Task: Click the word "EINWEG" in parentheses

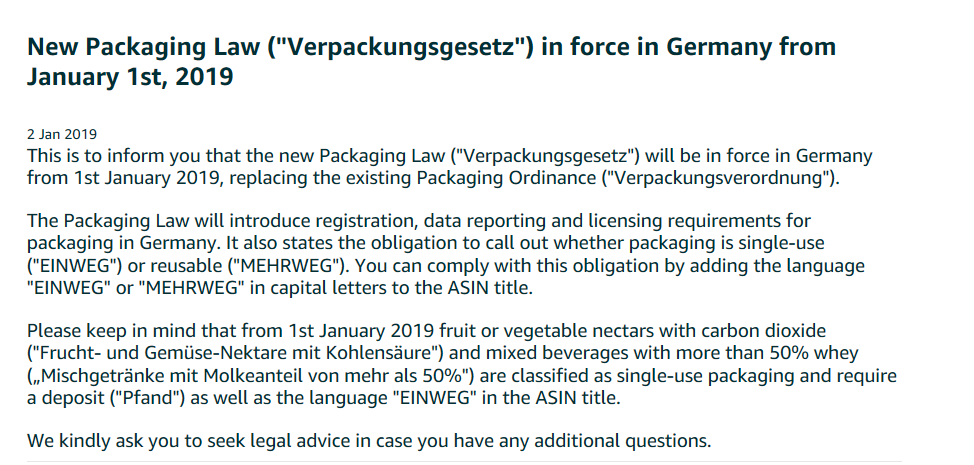Action: coord(74,266)
